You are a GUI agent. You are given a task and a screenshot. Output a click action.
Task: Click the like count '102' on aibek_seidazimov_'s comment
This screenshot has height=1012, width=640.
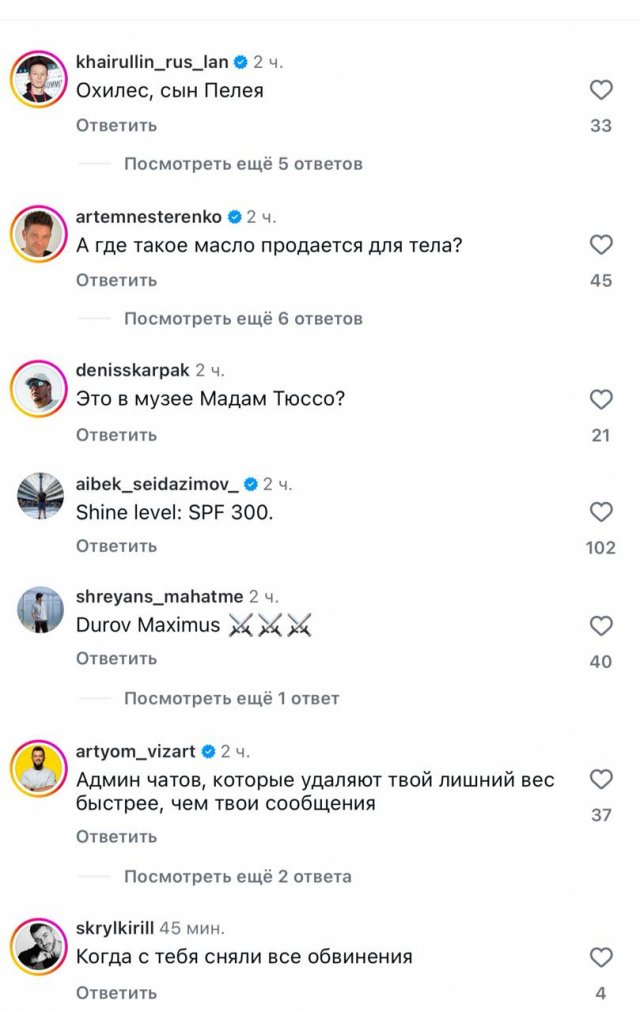(599, 548)
